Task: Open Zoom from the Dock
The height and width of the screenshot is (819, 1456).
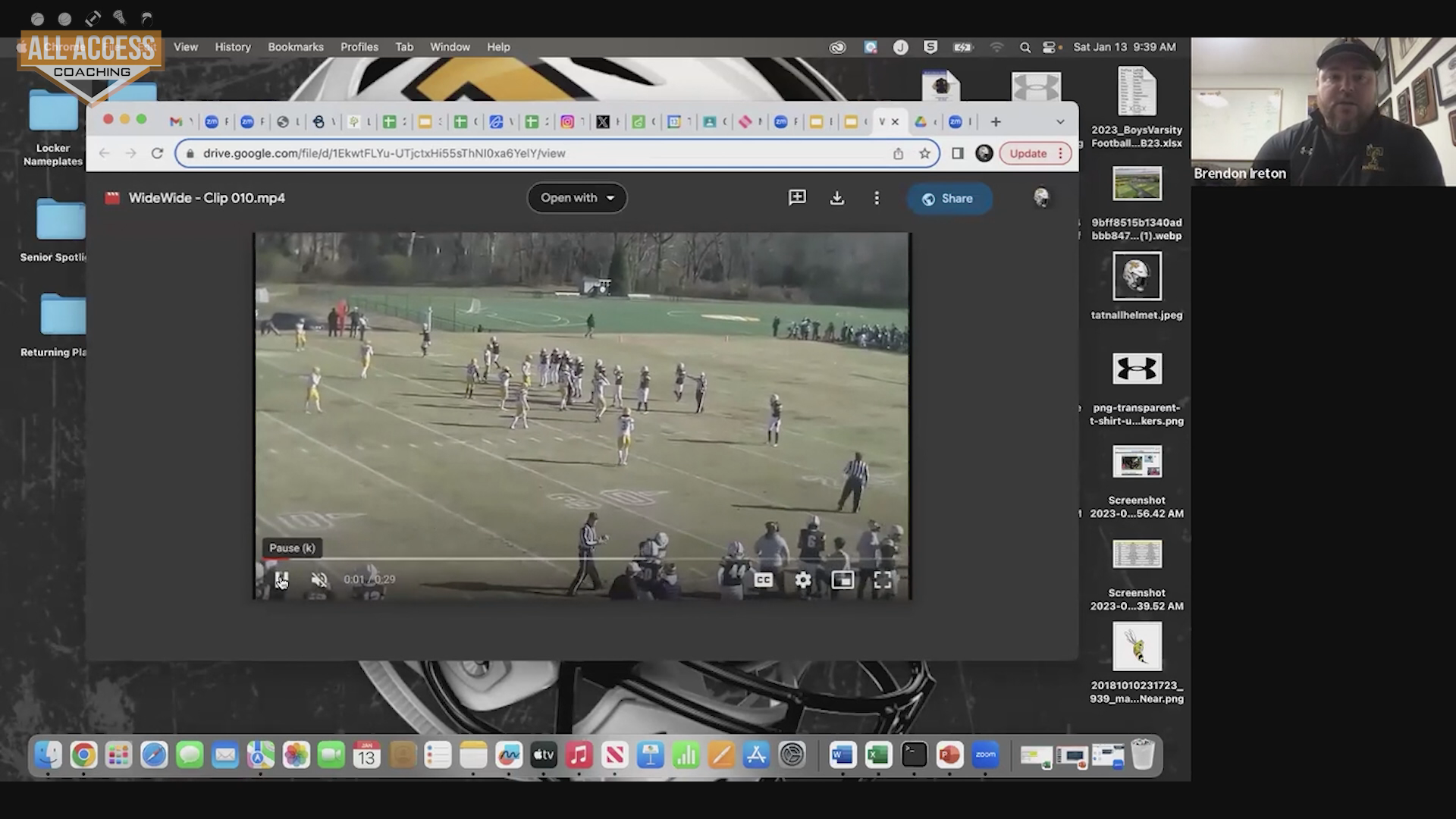Action: pyautogui.click(x=985, y=755)
